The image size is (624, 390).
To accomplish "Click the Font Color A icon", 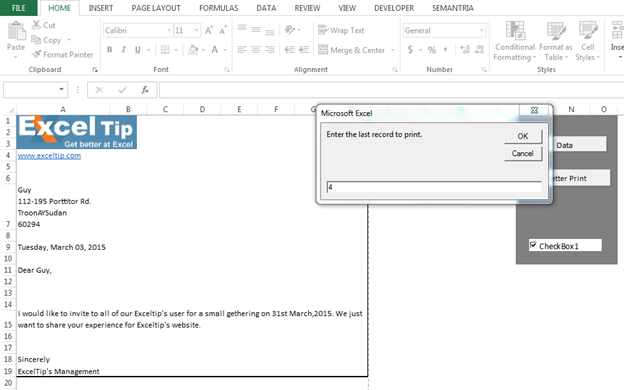I will (x=214, y=50).
